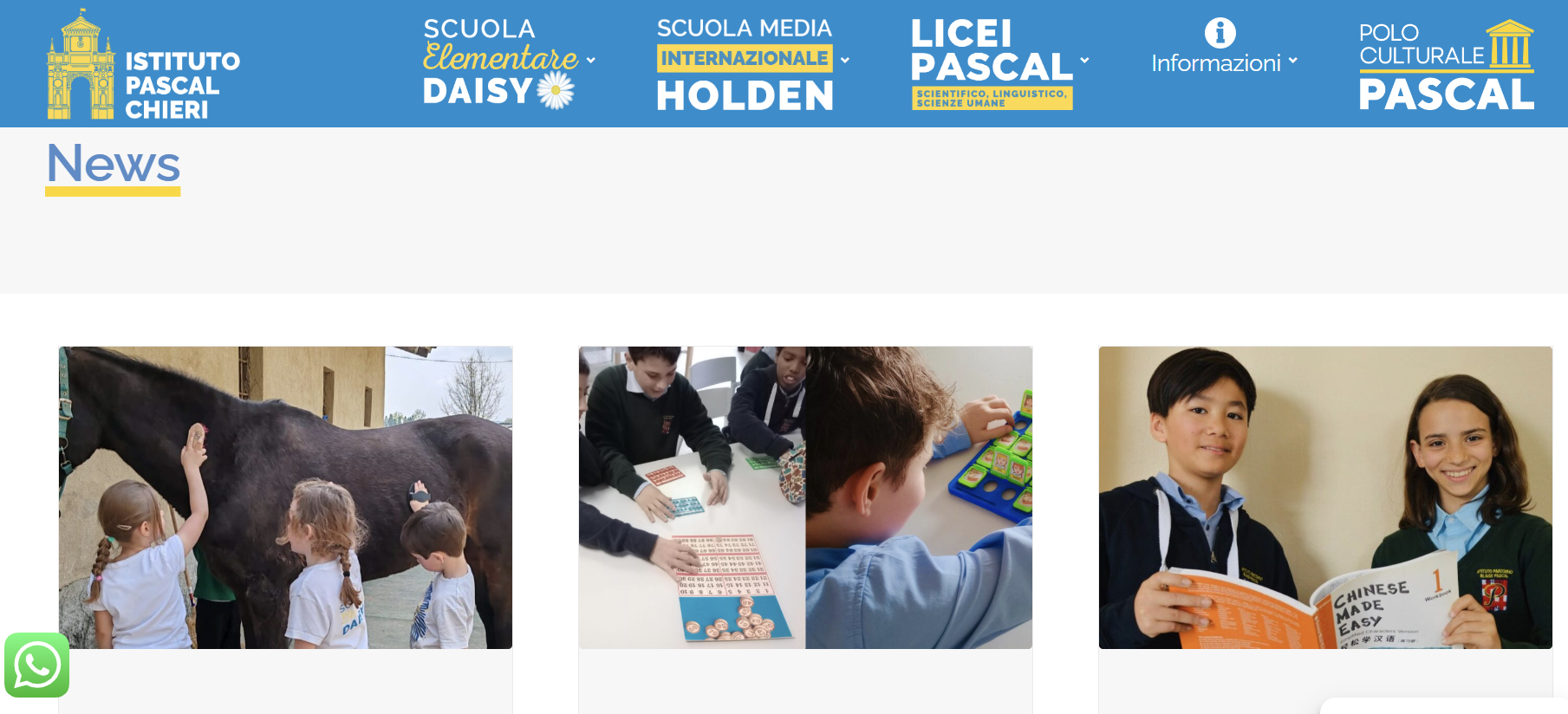
Task: Click the ISTITUTO PASCAL CHIERI home text
Action: 182,85
